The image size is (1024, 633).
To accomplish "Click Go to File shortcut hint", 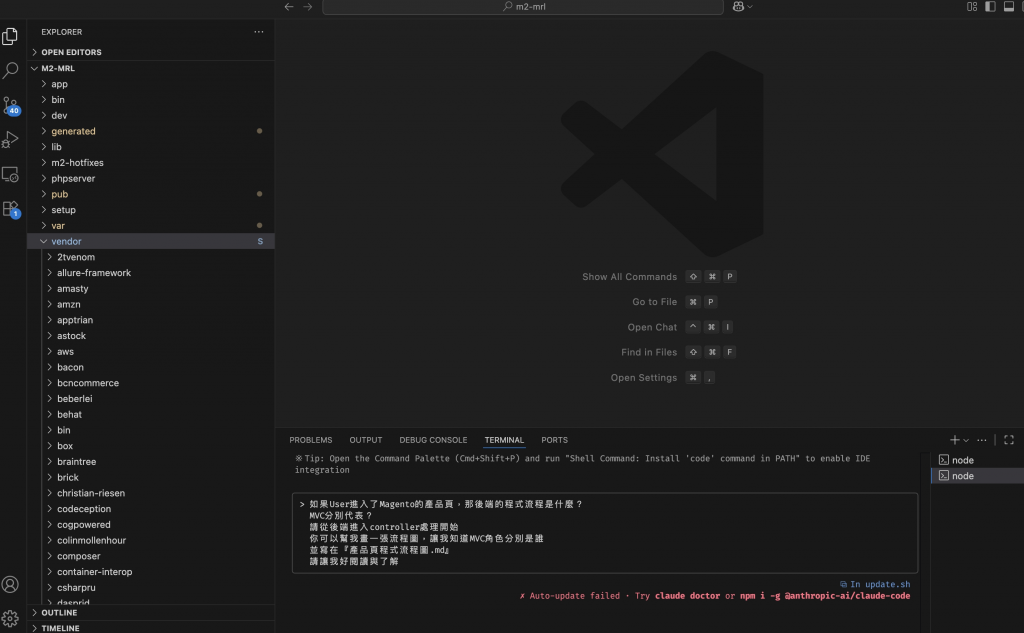I will [675, 302].
